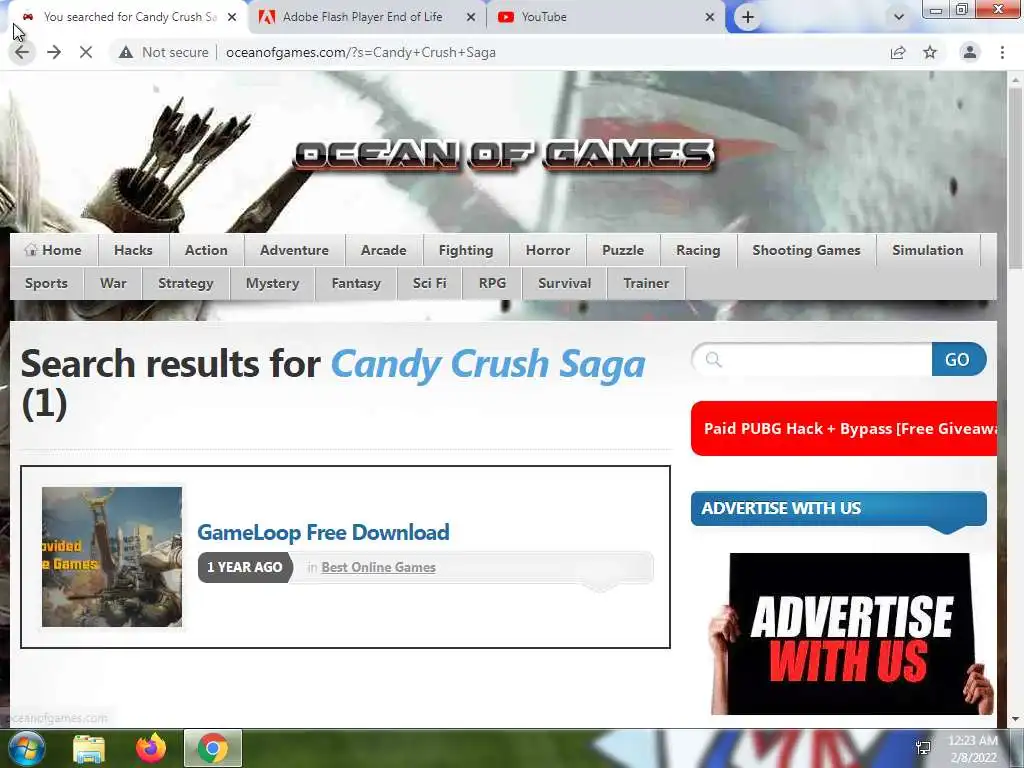Focus the site search input field
Image resolution: width=1024 pixels, height=768 pixels.
point(812,359)
